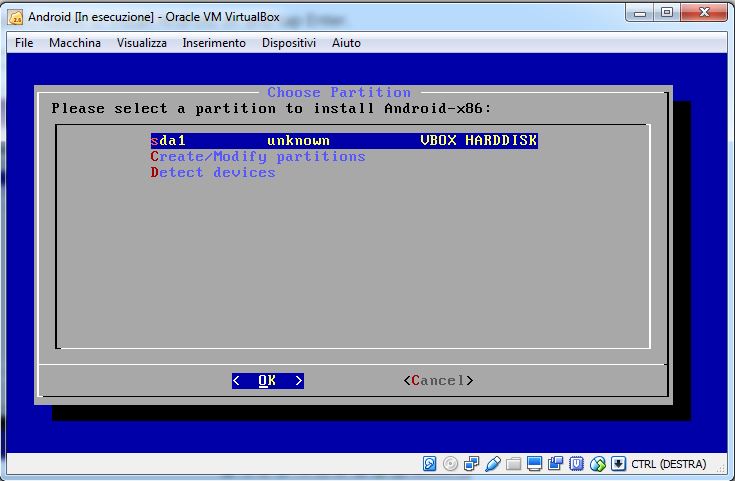Screen dimensions: 735x481
Task: Open the Inserimento menu
Action: coord(214,43)
